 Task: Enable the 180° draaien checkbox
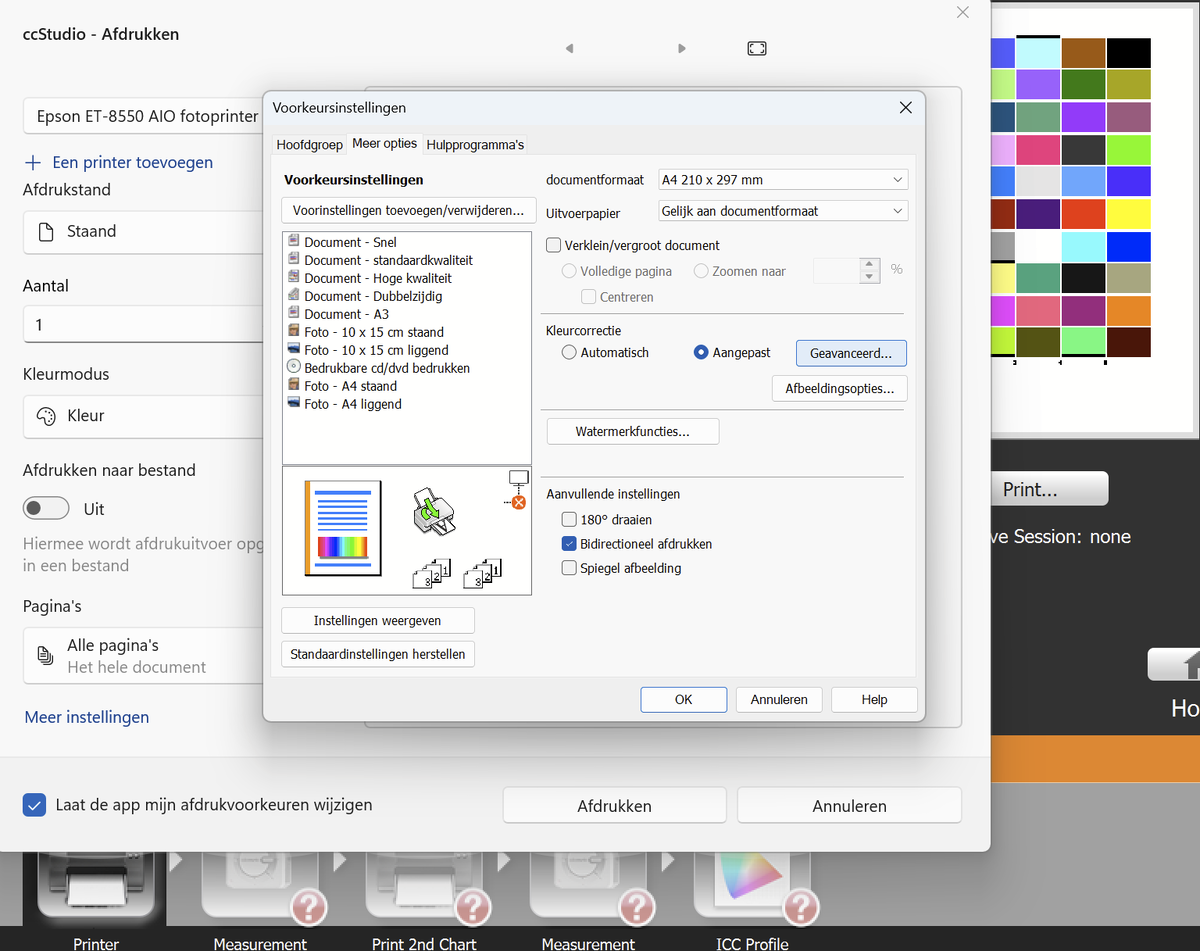pyautogui.click(x=569, y=520)
